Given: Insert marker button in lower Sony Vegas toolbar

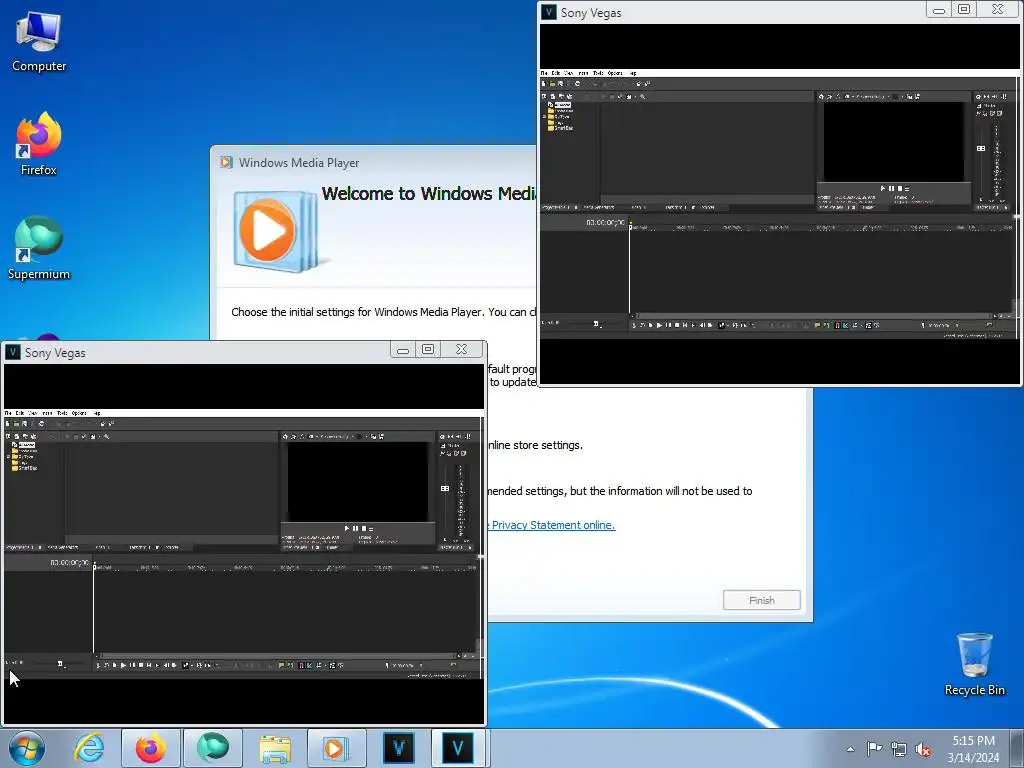Looking at the screenshot, I should (281, 665).
